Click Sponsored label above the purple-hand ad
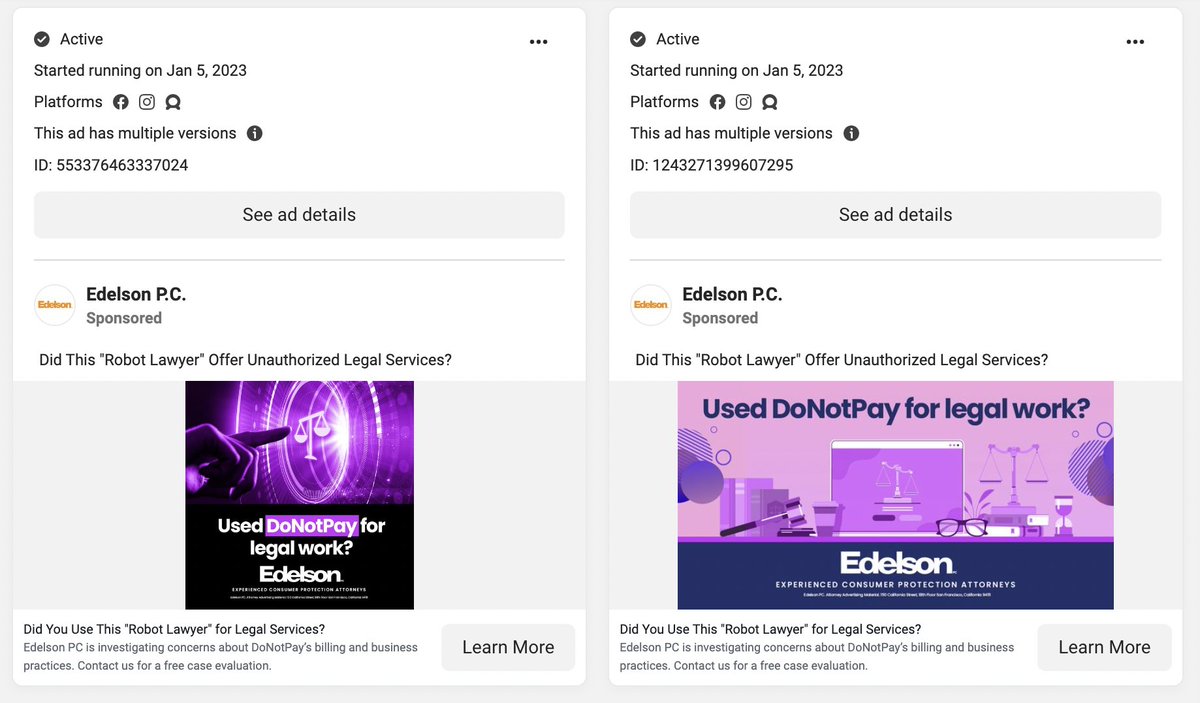 pos(124,318)
